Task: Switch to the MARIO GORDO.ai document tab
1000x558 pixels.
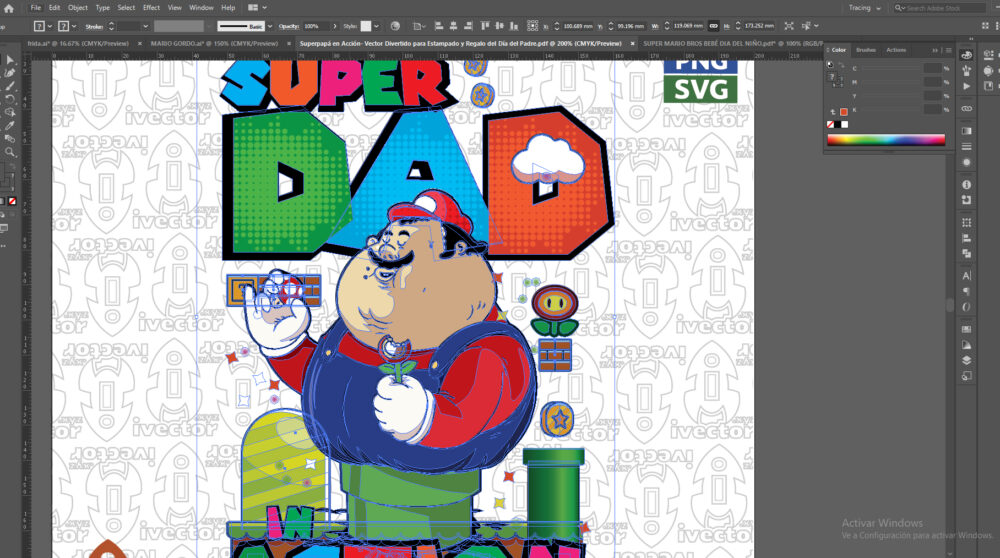Action: 214,43
